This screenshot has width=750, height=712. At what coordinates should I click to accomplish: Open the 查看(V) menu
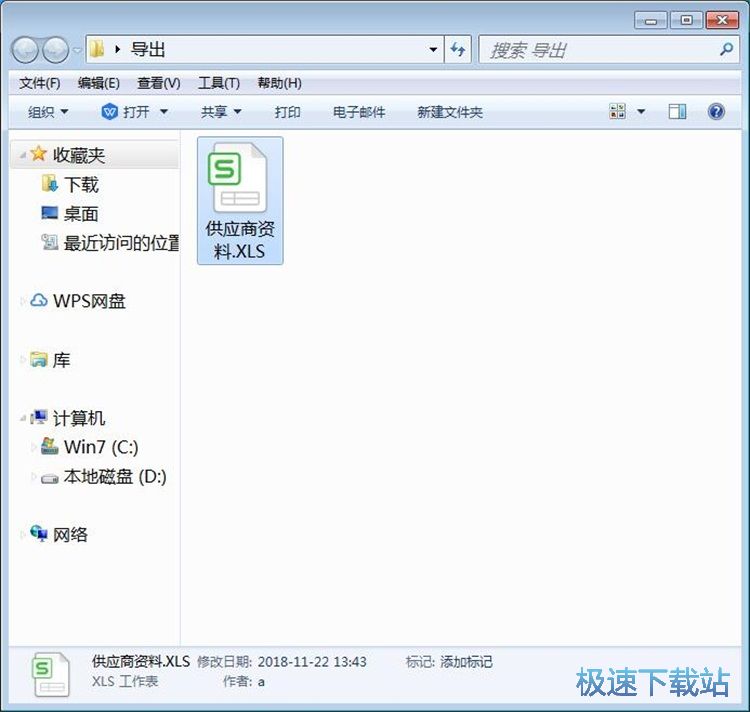tap(159, 83)
